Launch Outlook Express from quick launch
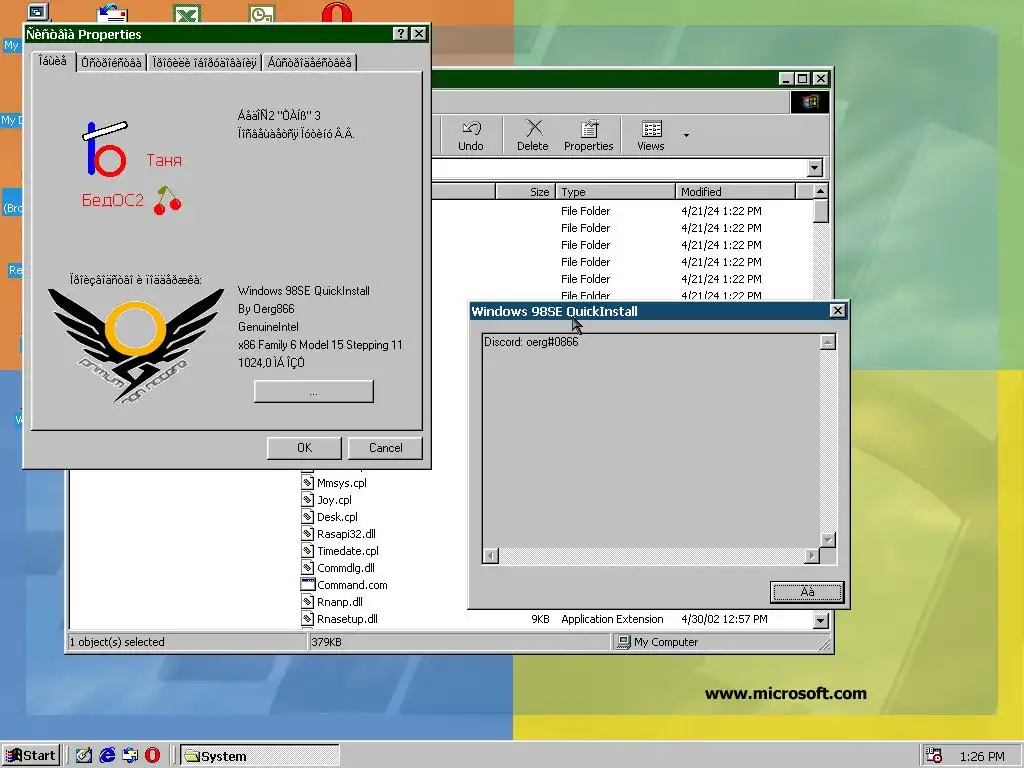Screen dimensions: 1024x768 (x=130, y=756)
